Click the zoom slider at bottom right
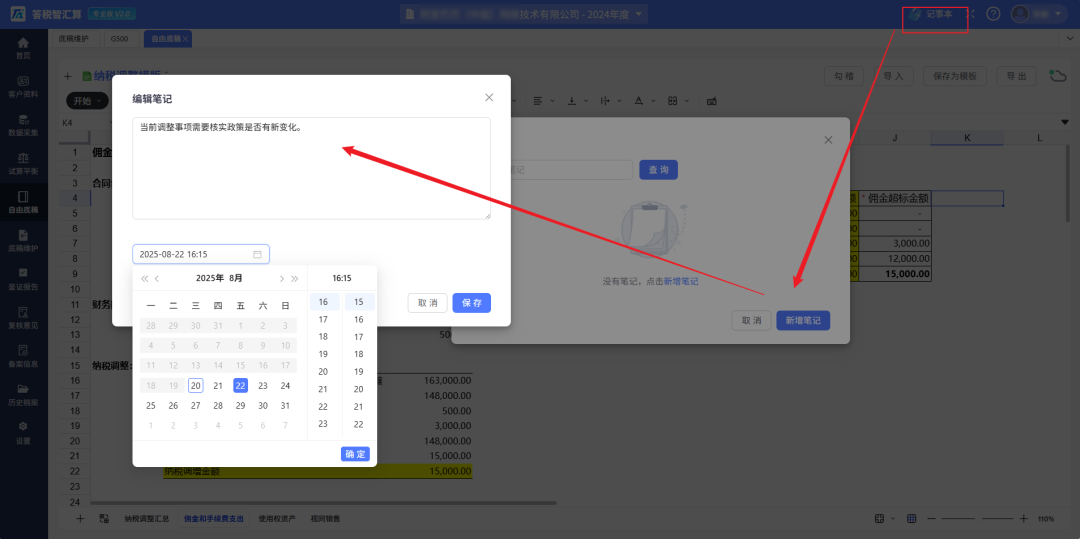The height and width of the screenshot is (539, 1080). pos(978,518)
